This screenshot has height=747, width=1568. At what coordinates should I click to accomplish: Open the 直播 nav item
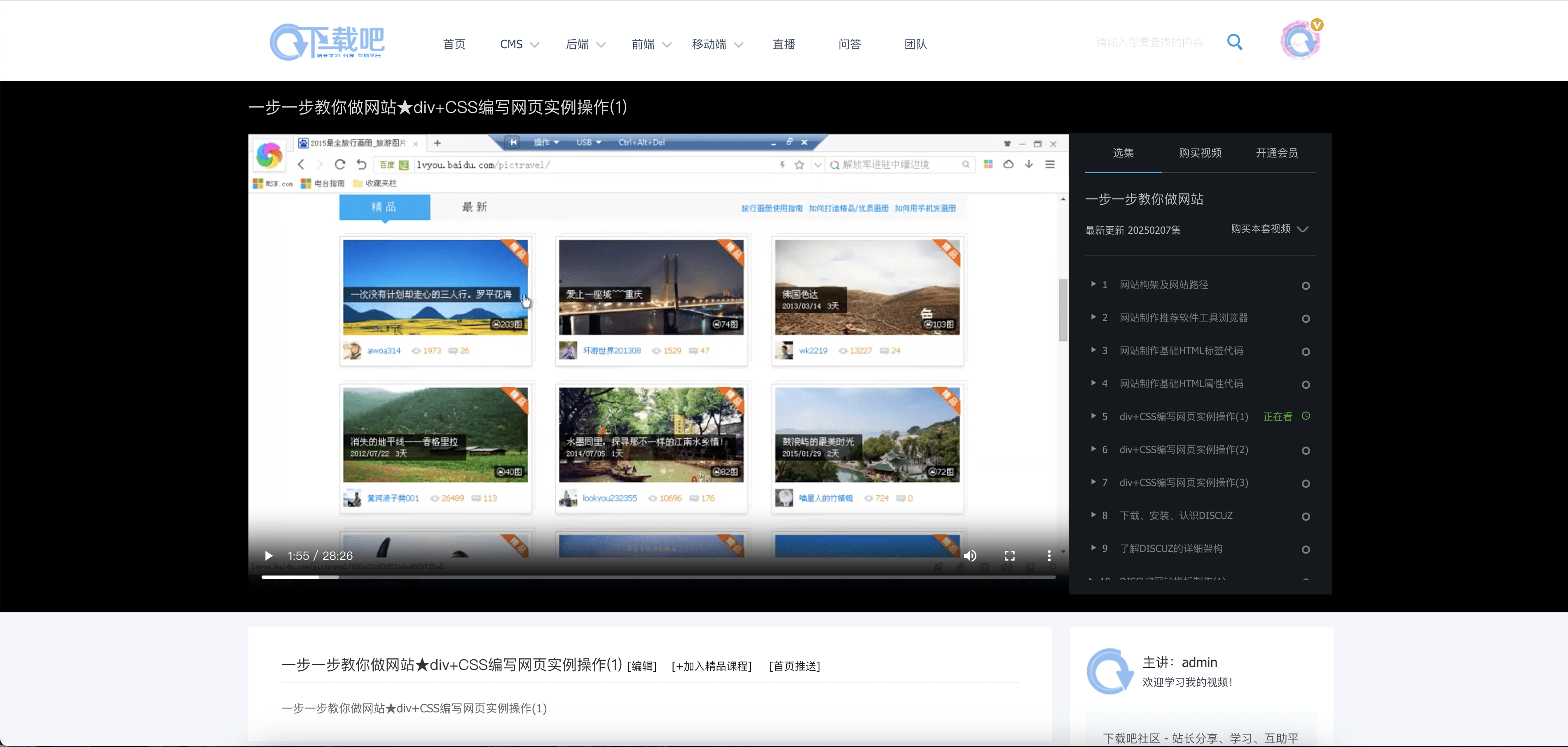[x=784, y=45]
